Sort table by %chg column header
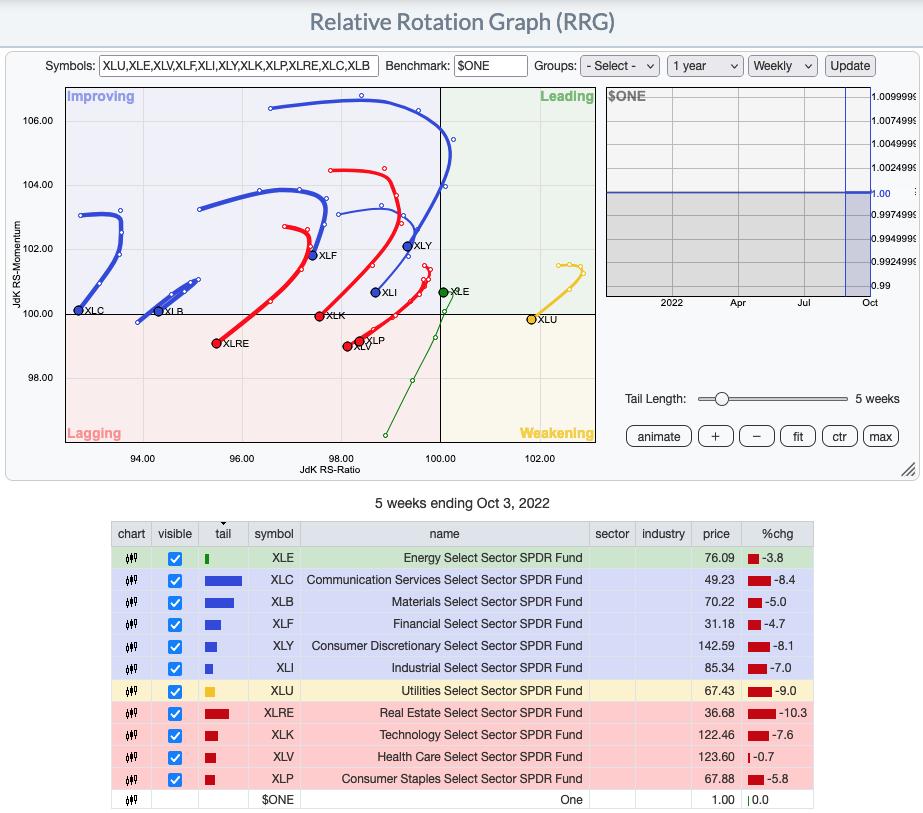 coord(778,534)
